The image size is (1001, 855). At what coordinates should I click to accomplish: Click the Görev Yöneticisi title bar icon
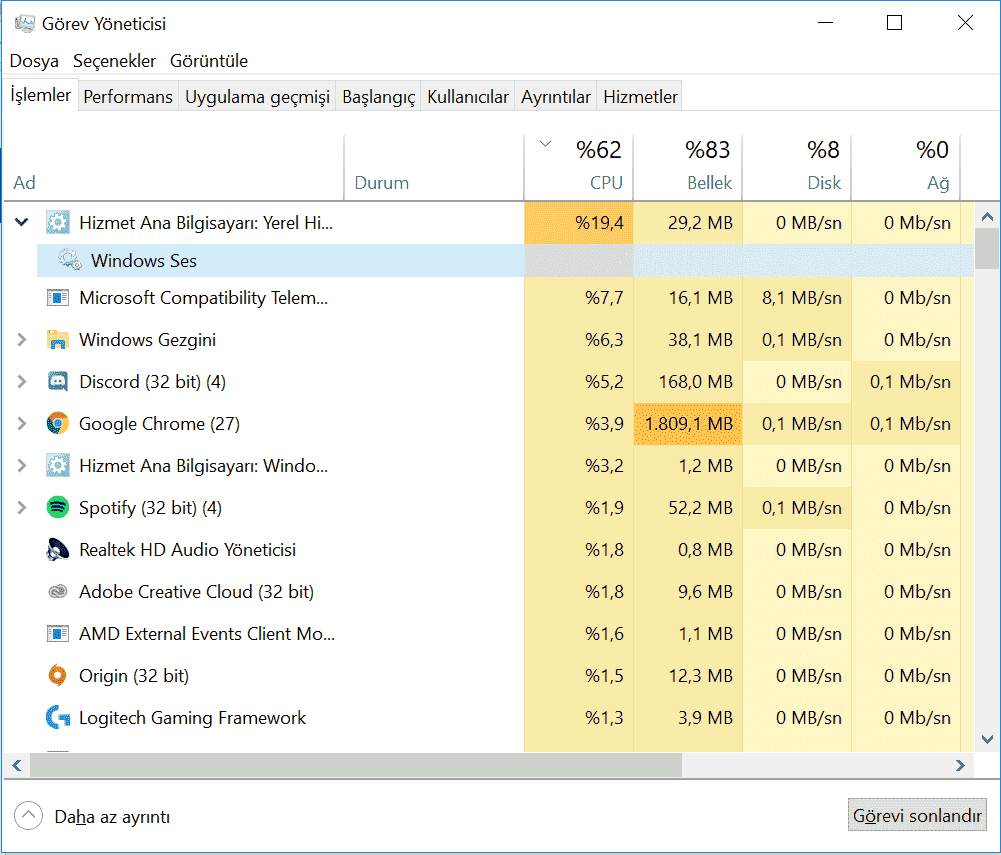24,24
